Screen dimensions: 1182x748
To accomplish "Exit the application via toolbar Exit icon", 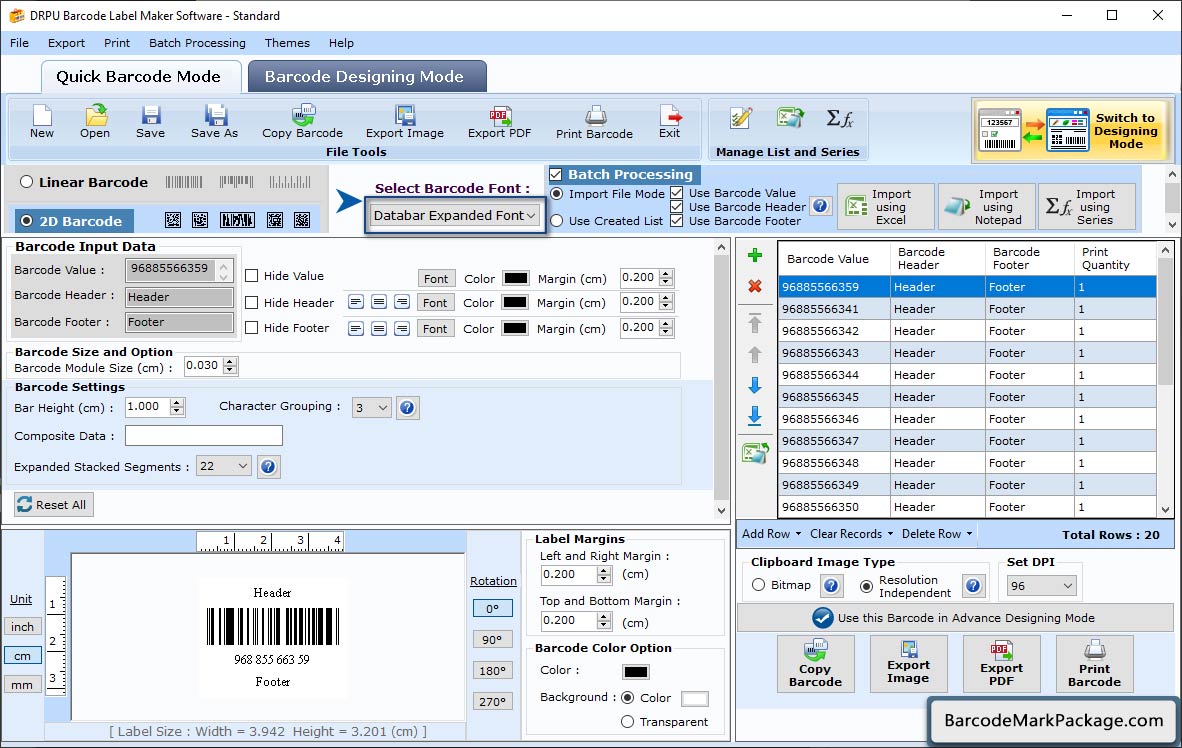I will coord(669,121).
